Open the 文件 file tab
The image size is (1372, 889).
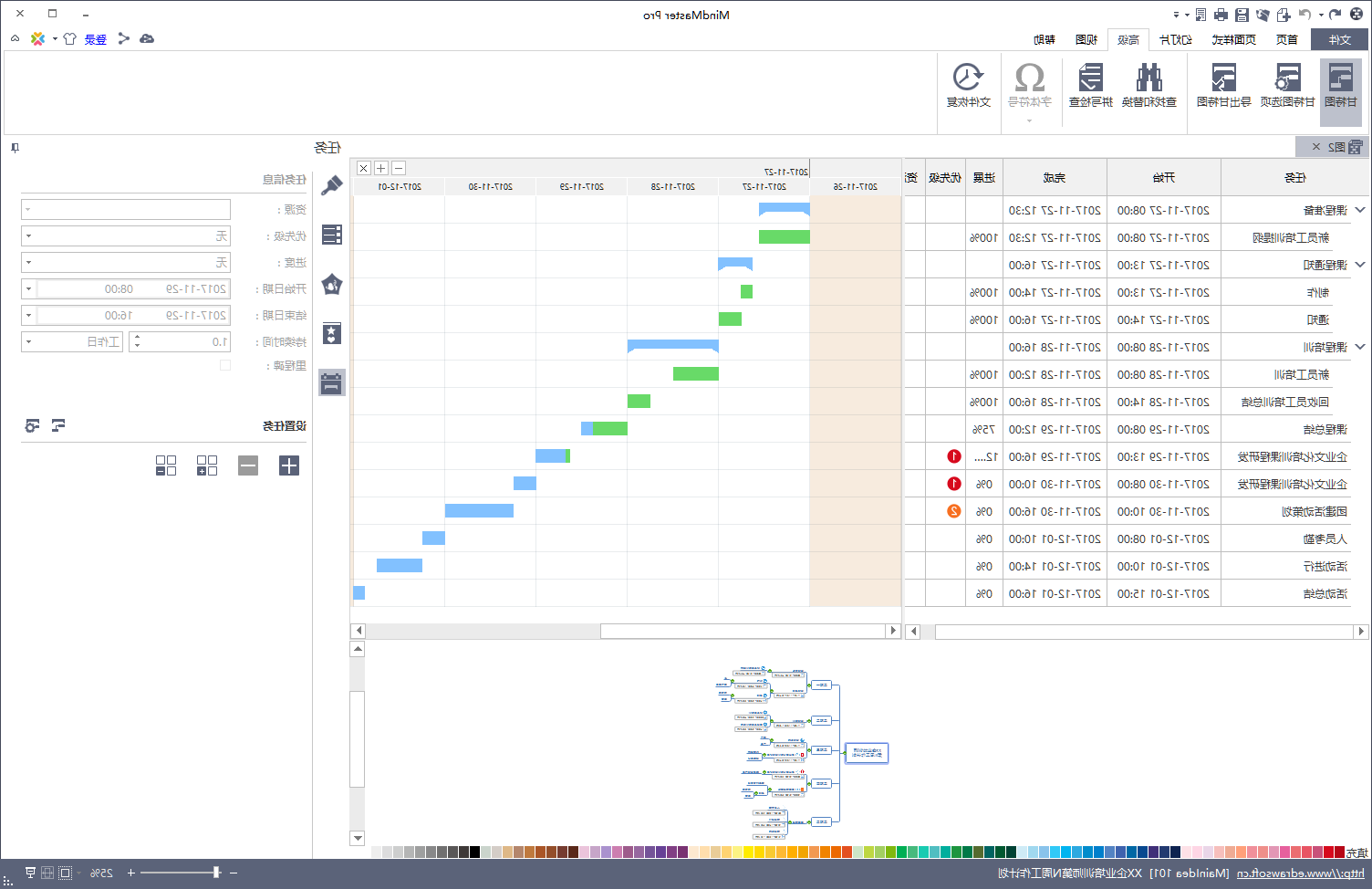point(1339,39)
